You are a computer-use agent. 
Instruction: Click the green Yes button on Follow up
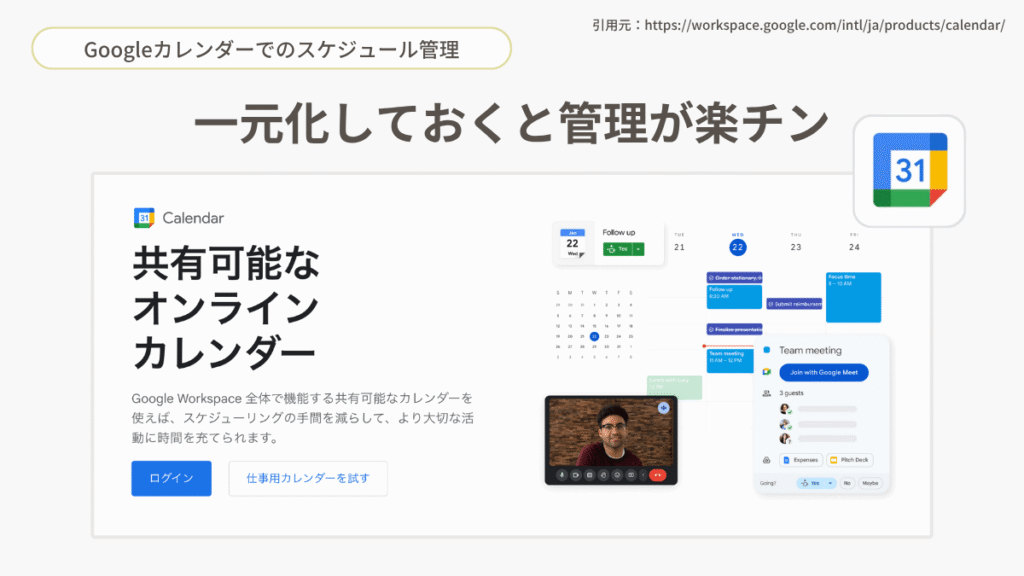point(618,249)
